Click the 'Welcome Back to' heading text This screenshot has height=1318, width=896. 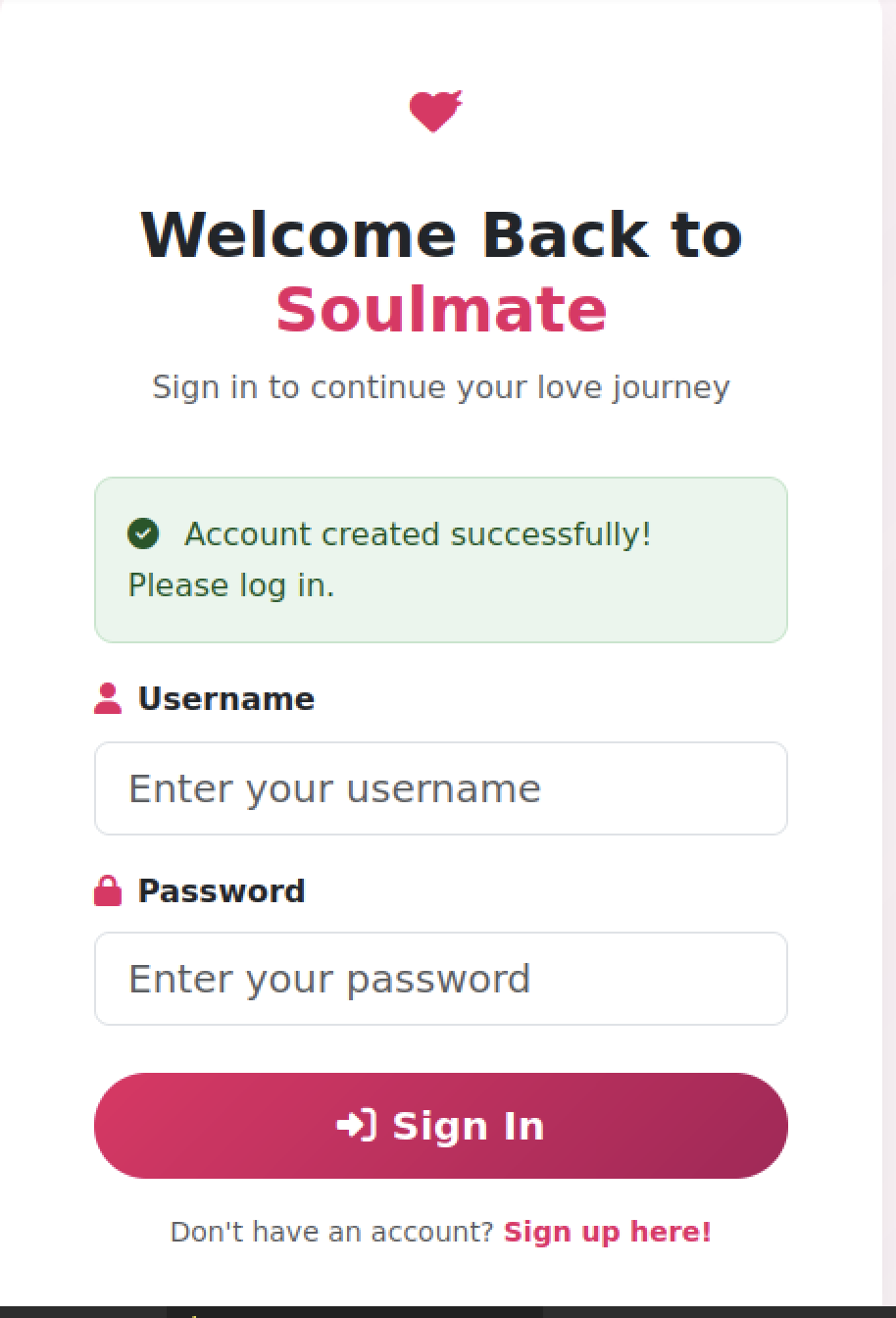point(441,235)
